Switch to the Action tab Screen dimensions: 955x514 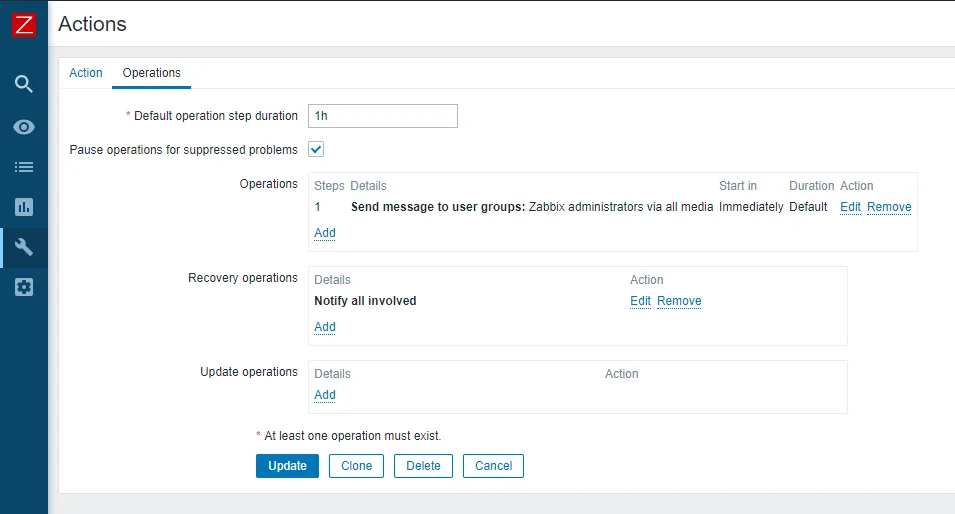pos(86,73)
